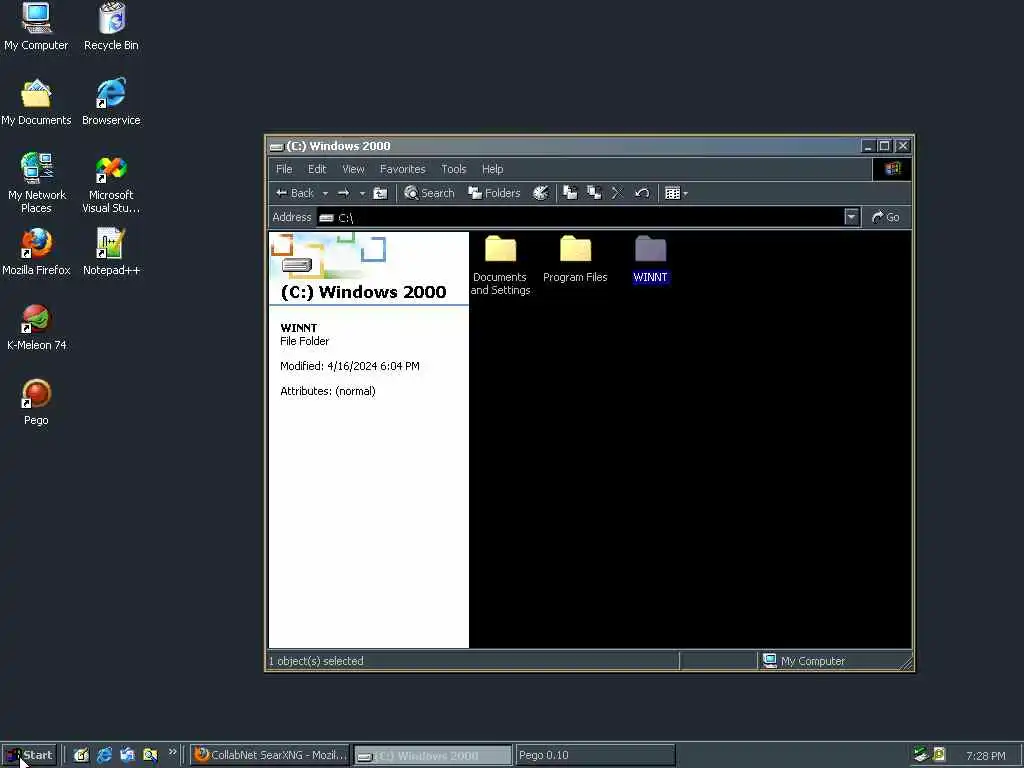Select Recycle Bin desktop icon
Screen dimensions: 1024x768
coord(111,27)
